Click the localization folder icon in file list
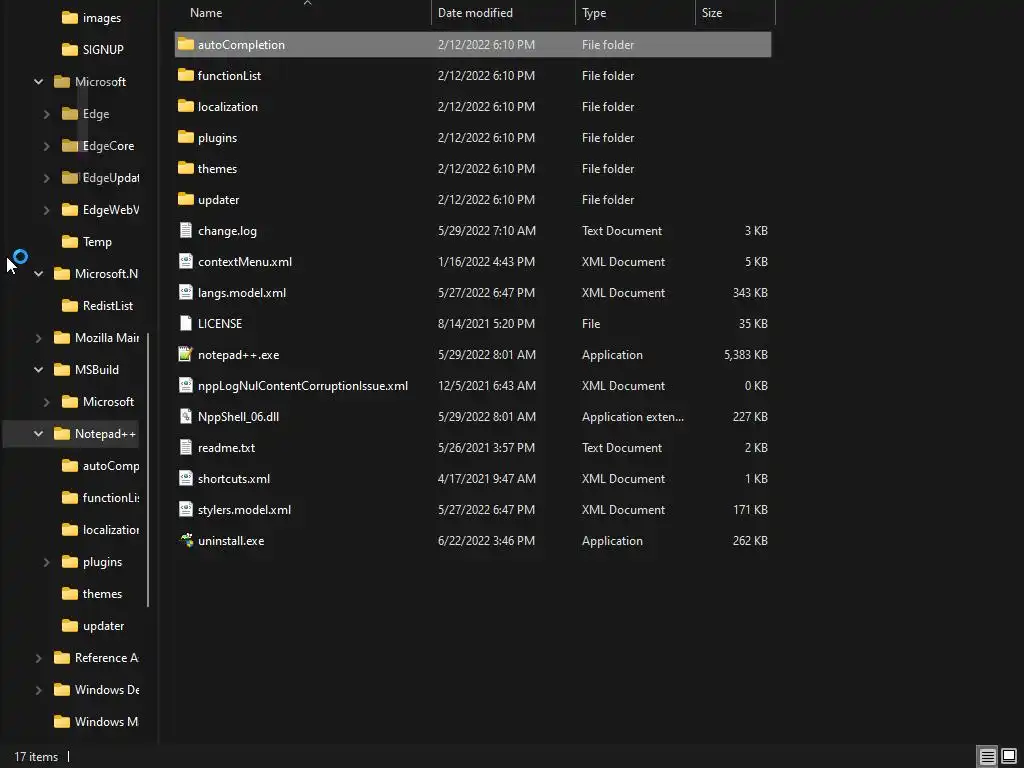The height and width of the screenshot is (768, 1024). (x=185, y=106)
